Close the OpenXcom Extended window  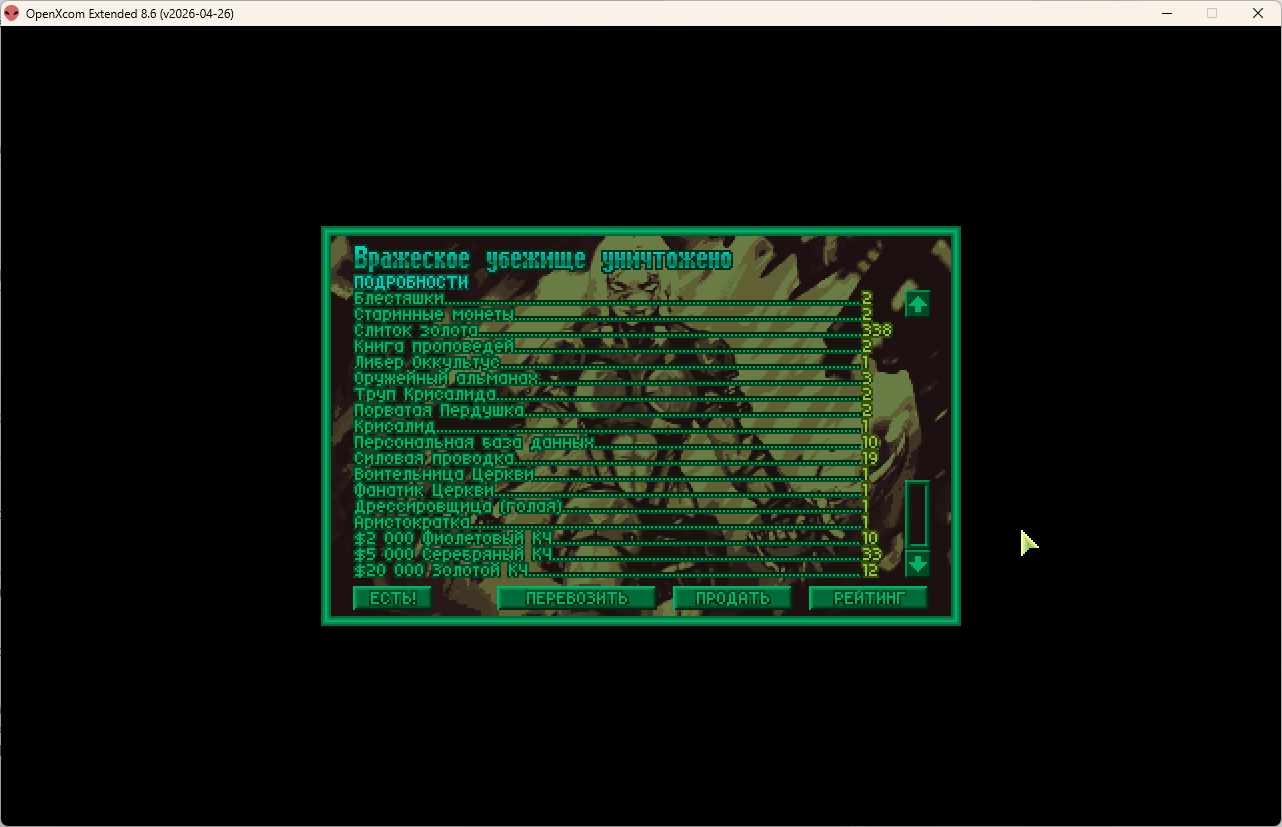pyautogui.click(x=1258, y=13)
